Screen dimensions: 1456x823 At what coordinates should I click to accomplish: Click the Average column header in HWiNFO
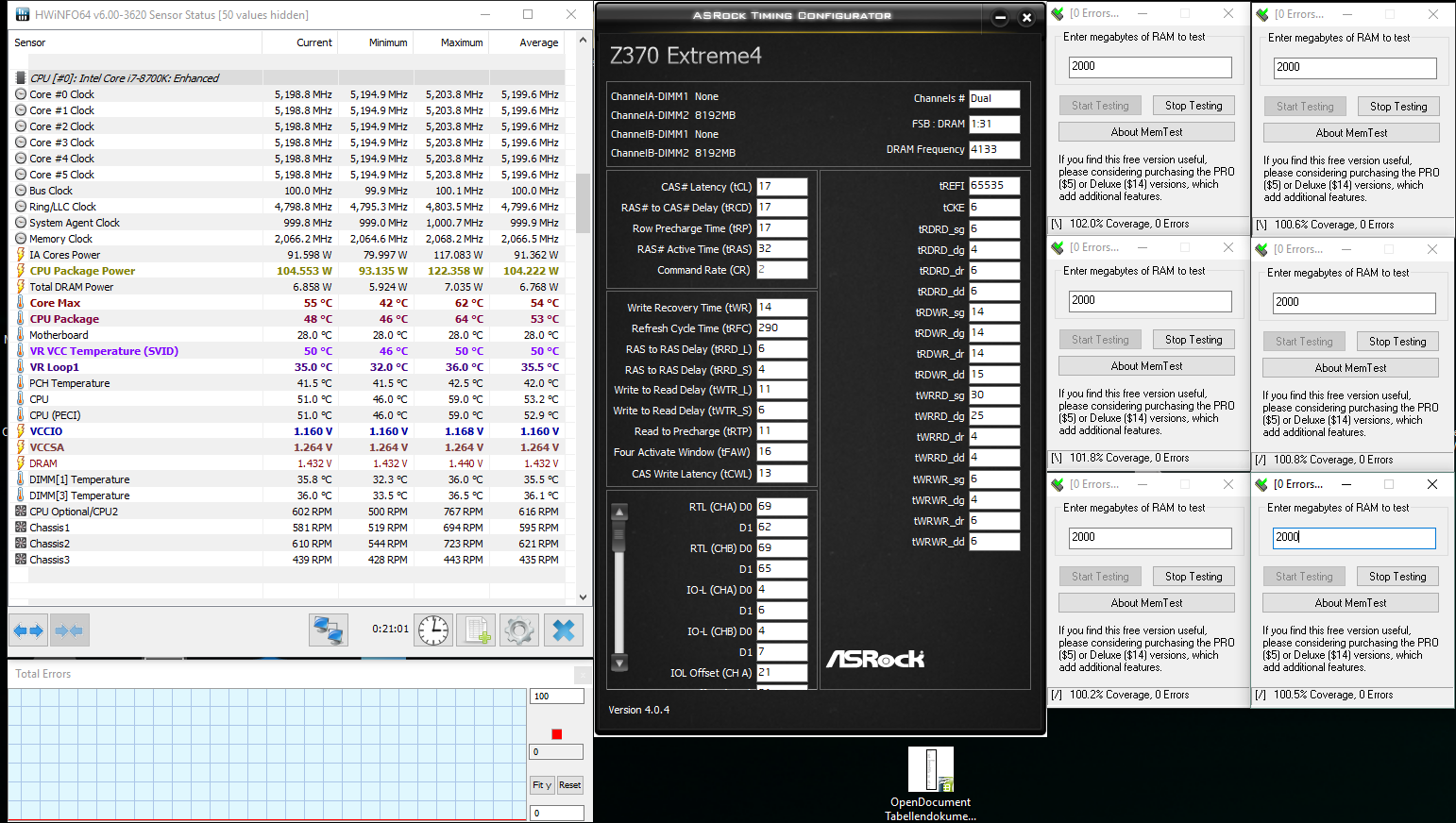(x=526, y=42)
